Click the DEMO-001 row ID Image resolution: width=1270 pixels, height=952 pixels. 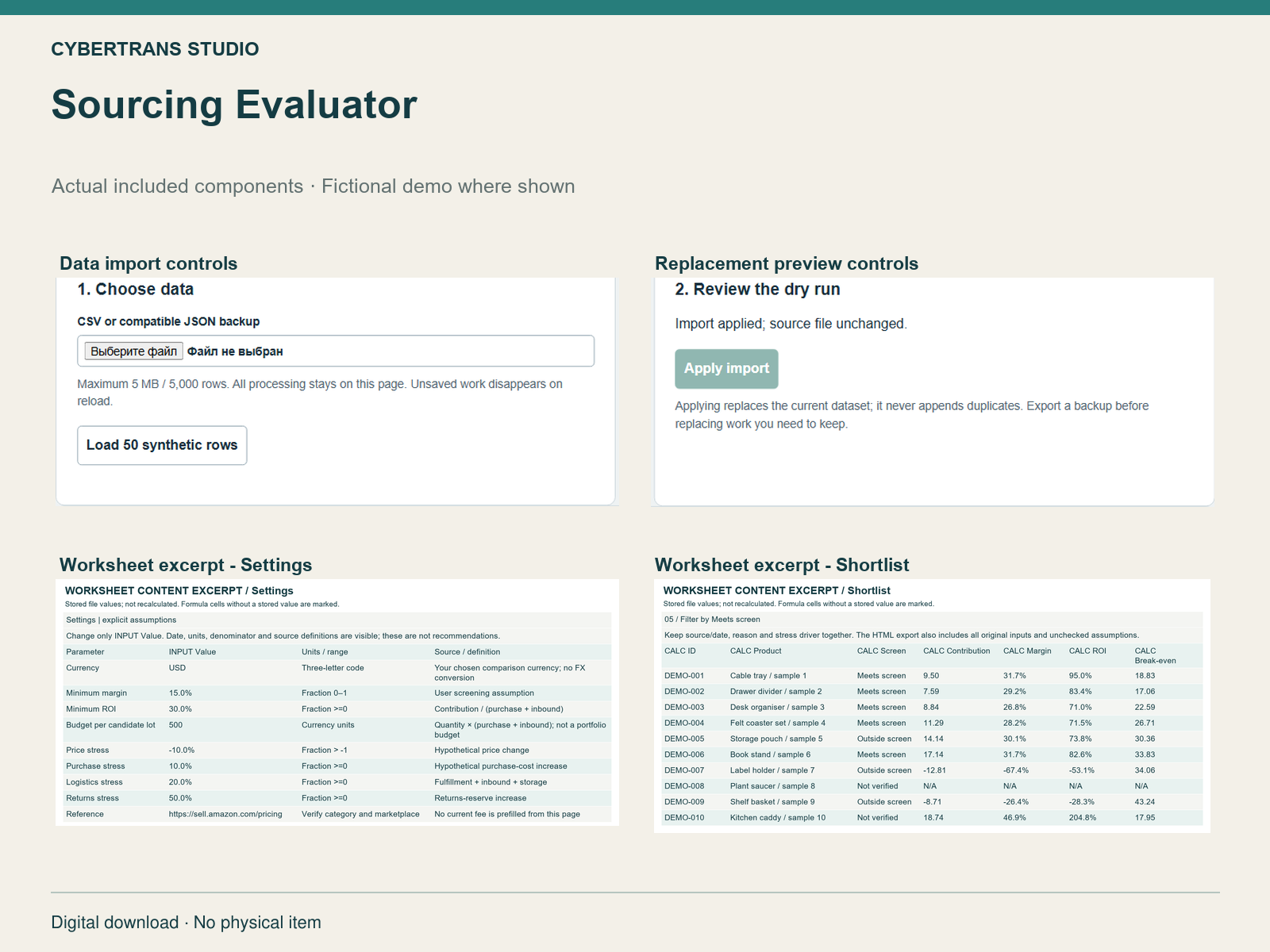pyautogui.click(x=684, y=675)
